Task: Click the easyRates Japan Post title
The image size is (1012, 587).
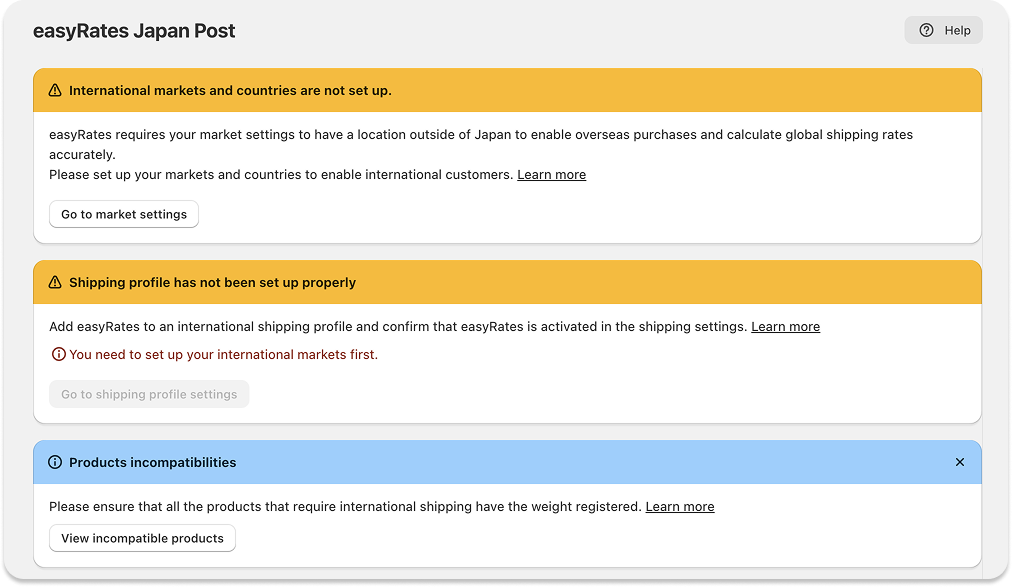Action: click(134, 31)
